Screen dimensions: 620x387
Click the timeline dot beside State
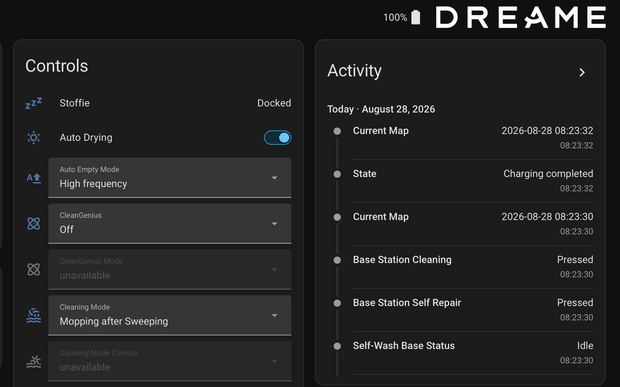pyautogui.click(x=337, y=174)
